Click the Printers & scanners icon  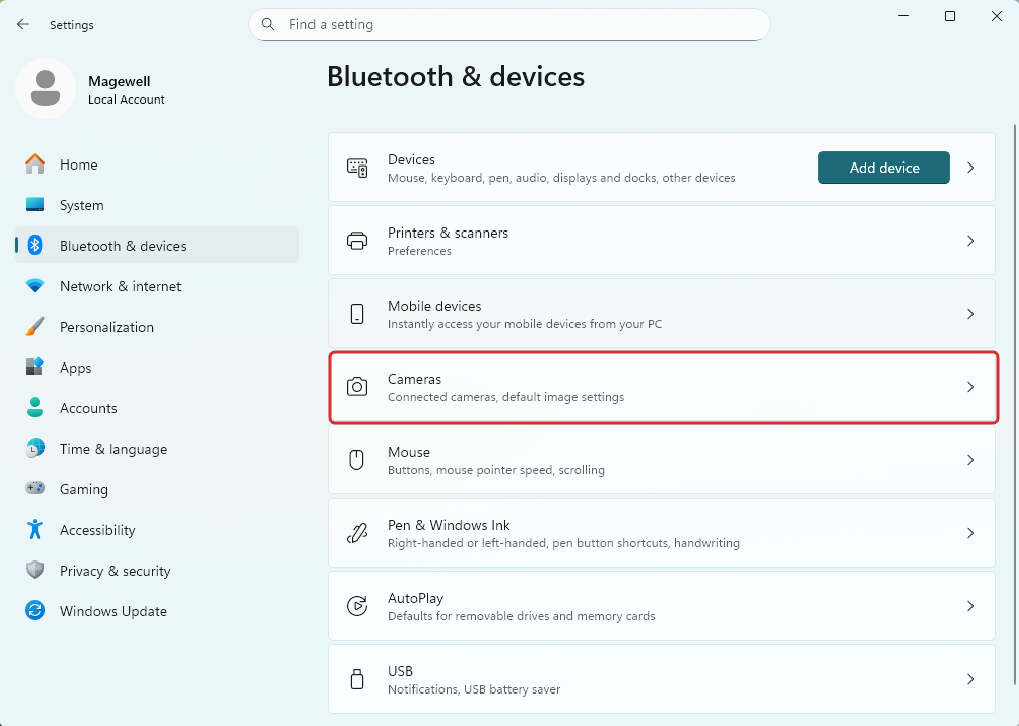click(x=357, y=241)
